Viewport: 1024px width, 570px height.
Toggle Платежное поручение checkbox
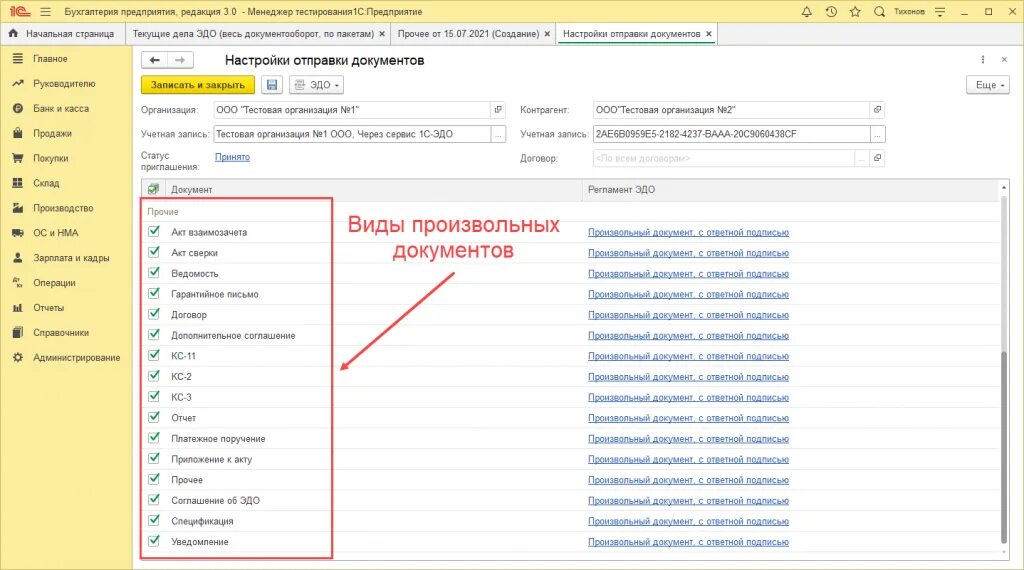point(154,438)
